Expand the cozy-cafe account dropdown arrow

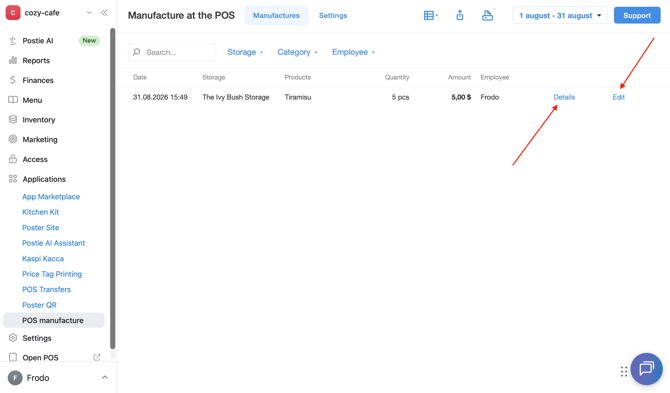pos(89,13)
